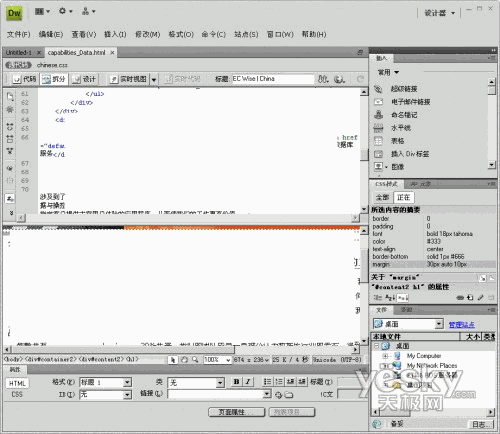This screenshot has height=434, width=500.
Task: Select the Zoom magnifier tool in status bar
Action: tap(195, 360)
